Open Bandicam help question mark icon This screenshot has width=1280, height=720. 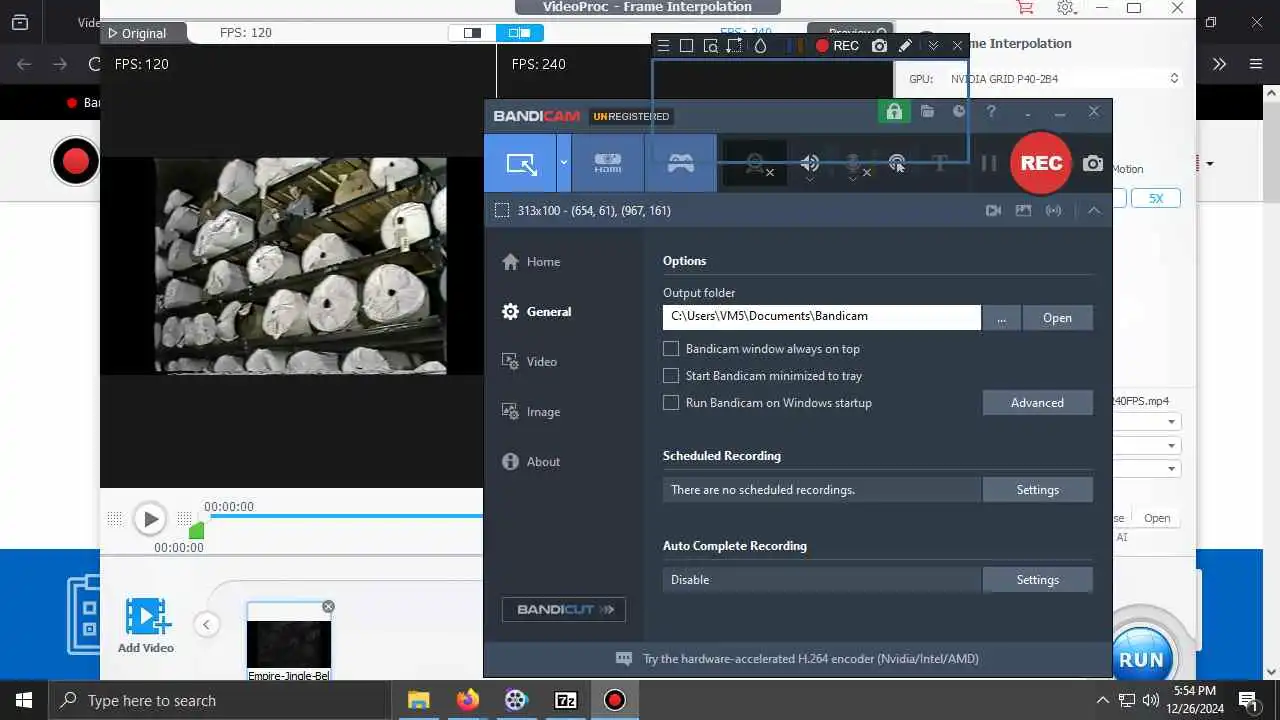click(x=991, y=112)
